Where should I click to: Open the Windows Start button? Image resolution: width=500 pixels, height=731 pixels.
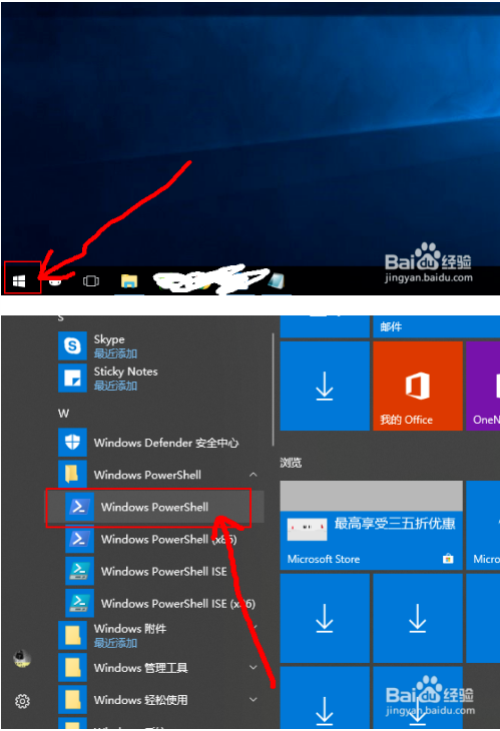[19, 281]
